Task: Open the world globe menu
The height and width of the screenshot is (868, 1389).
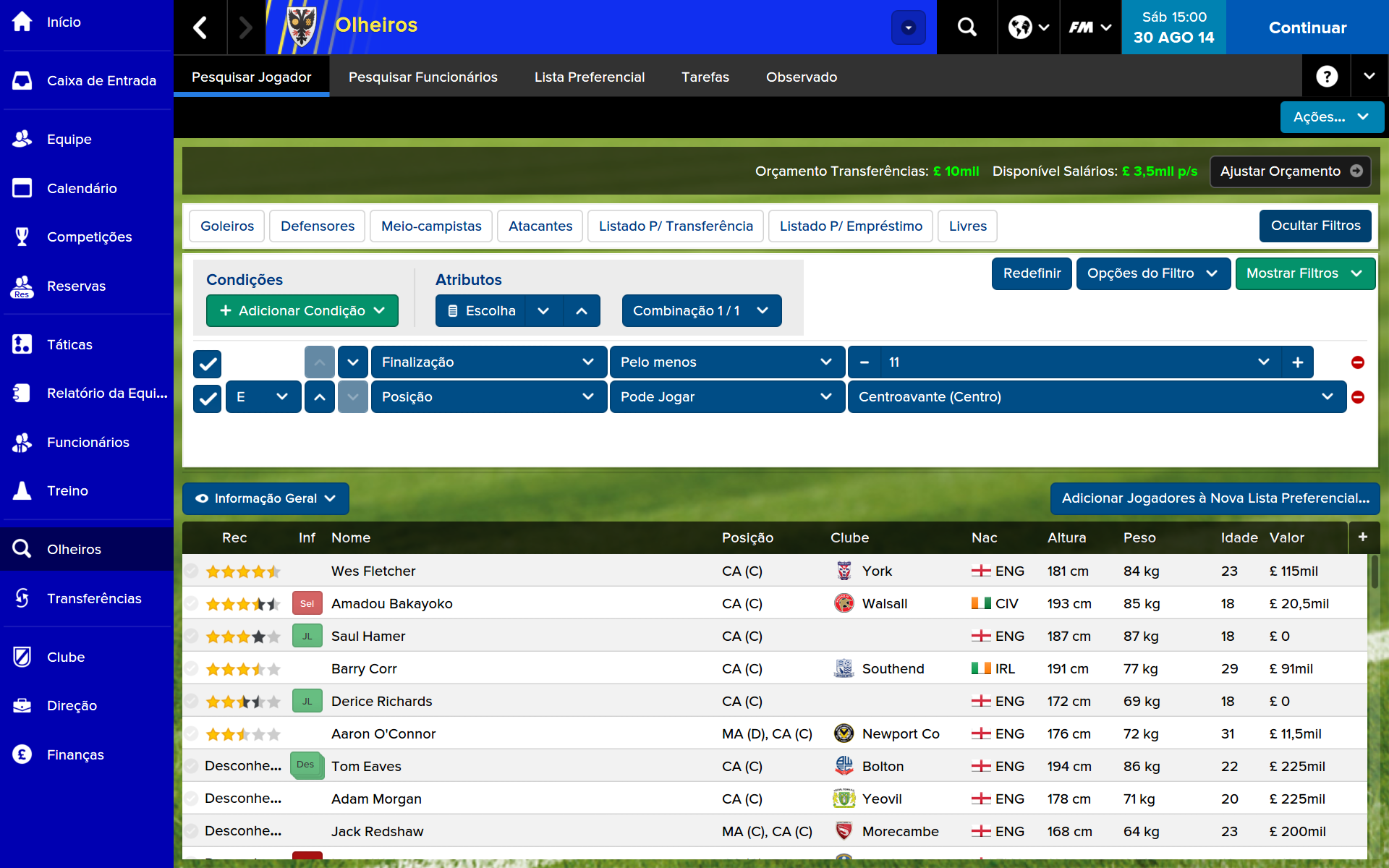Action: coord(1028,27)
